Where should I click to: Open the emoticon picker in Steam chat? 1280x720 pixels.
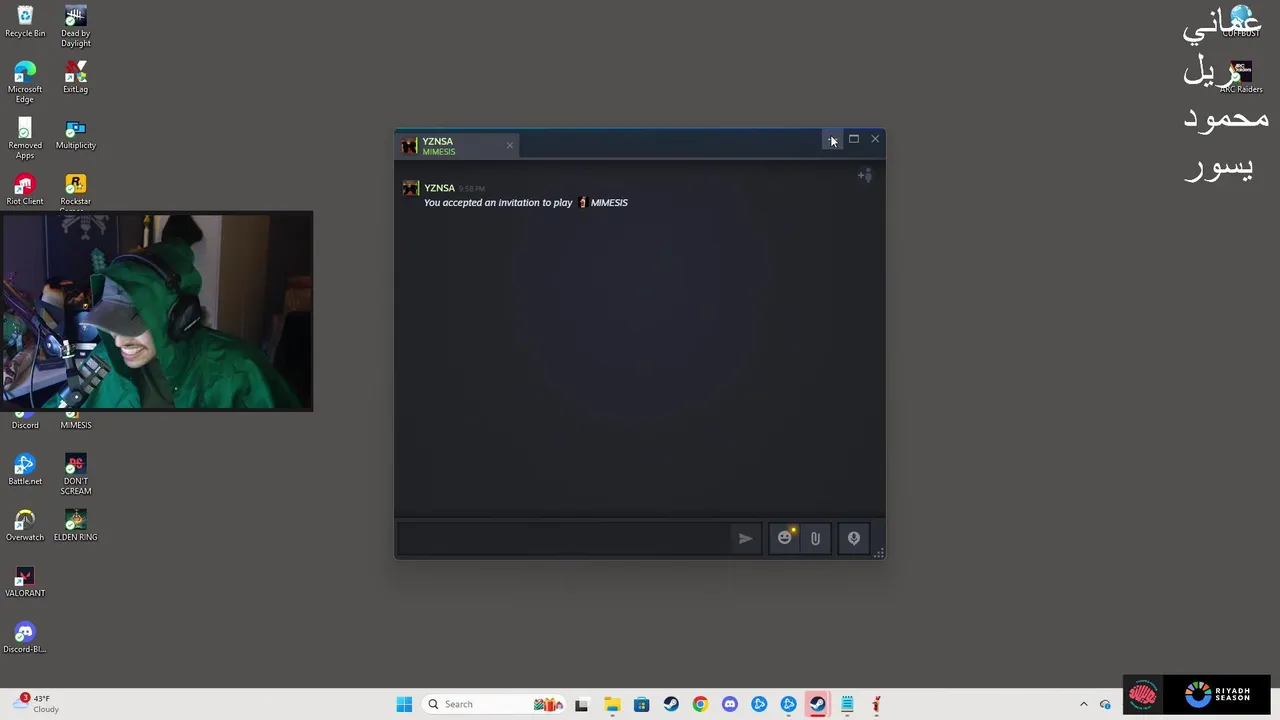tap(785, 538)
